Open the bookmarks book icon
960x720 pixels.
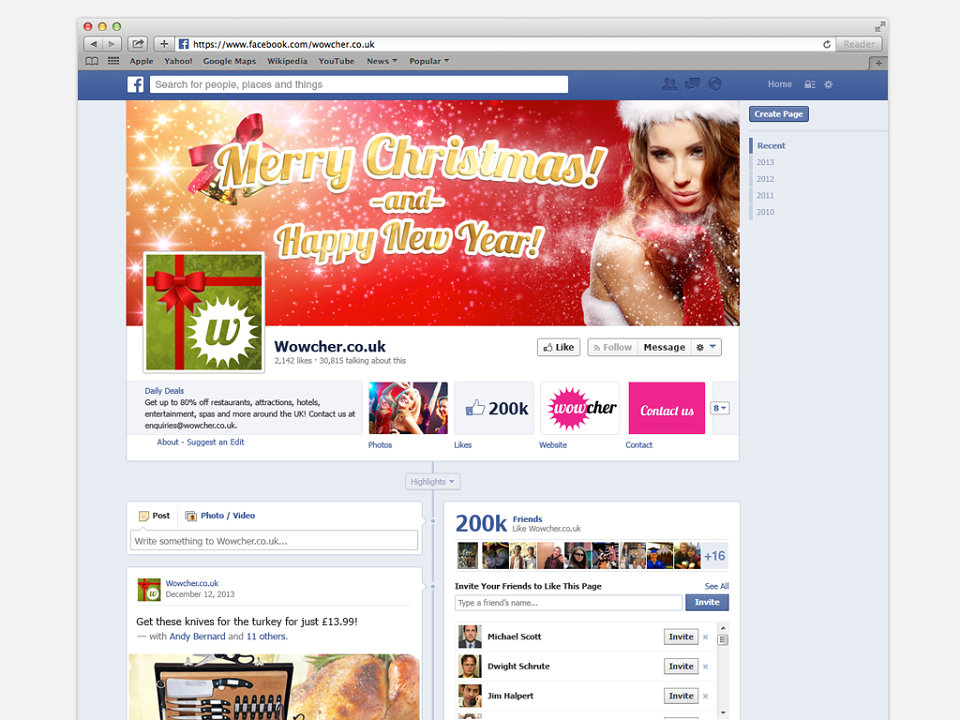pos(92,61)
